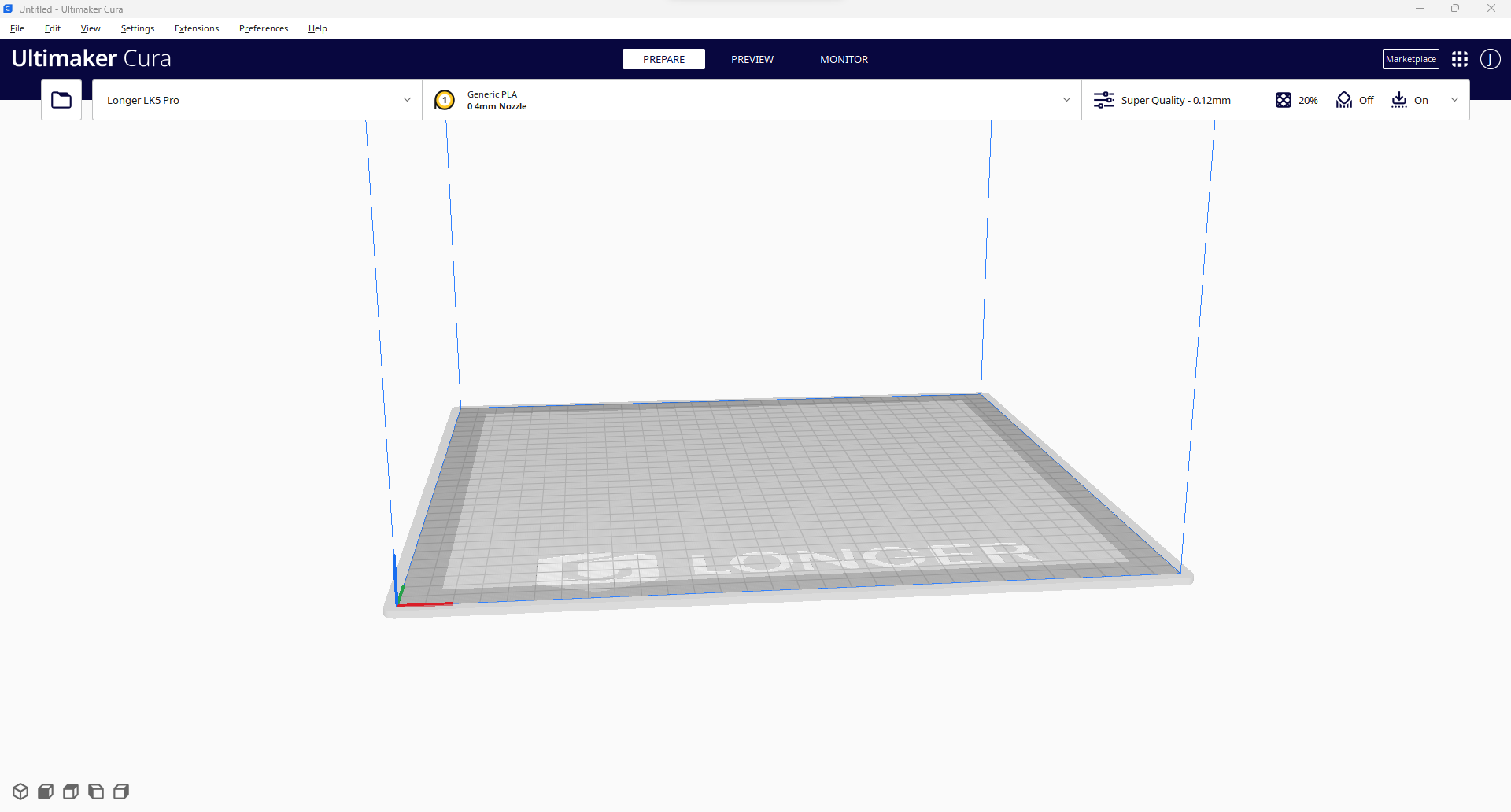Viewport: 1511px width, 812px height.
Task: Click Super Quality - 0.12mm profile text
Action: click(1176, 100)
